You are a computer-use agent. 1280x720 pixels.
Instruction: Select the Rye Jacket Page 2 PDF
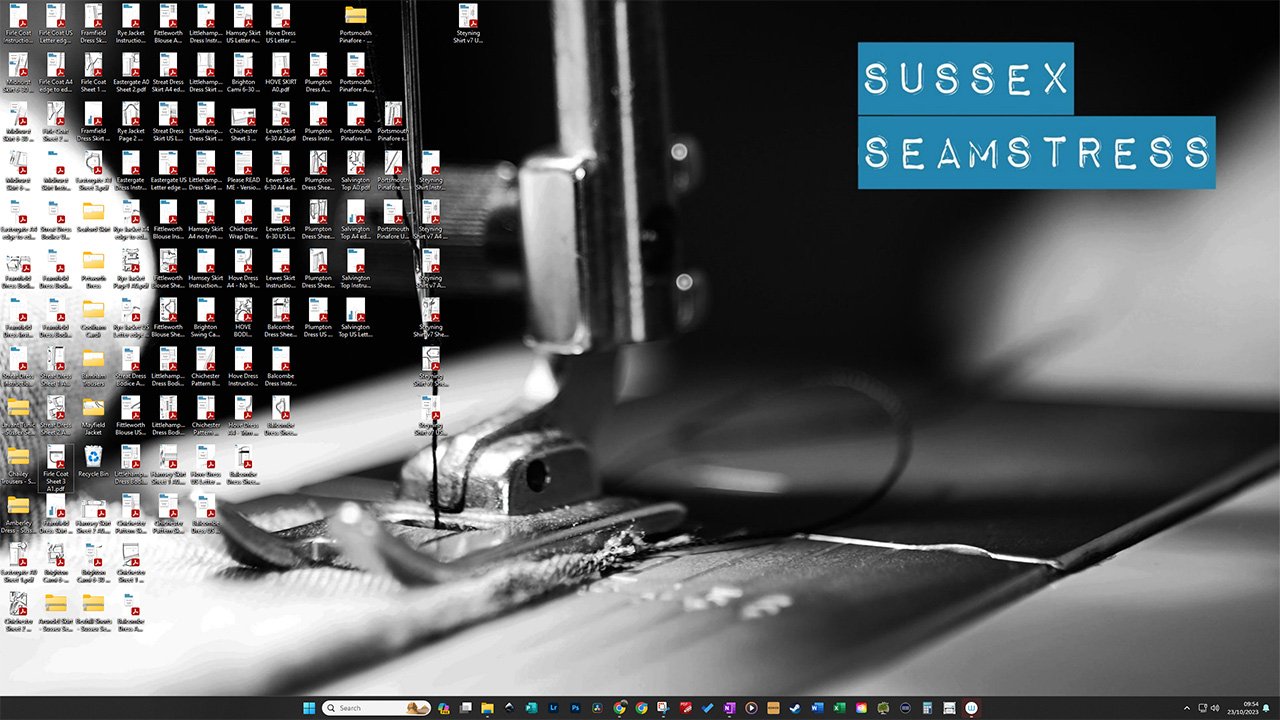point(131,124)
